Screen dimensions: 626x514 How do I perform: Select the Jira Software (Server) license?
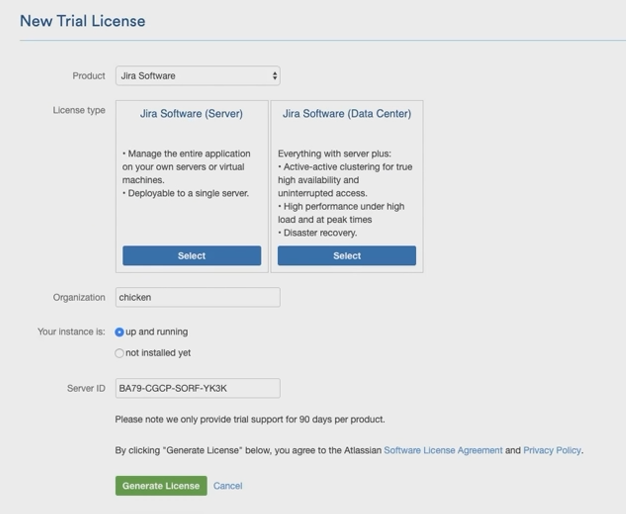[192, 256]
